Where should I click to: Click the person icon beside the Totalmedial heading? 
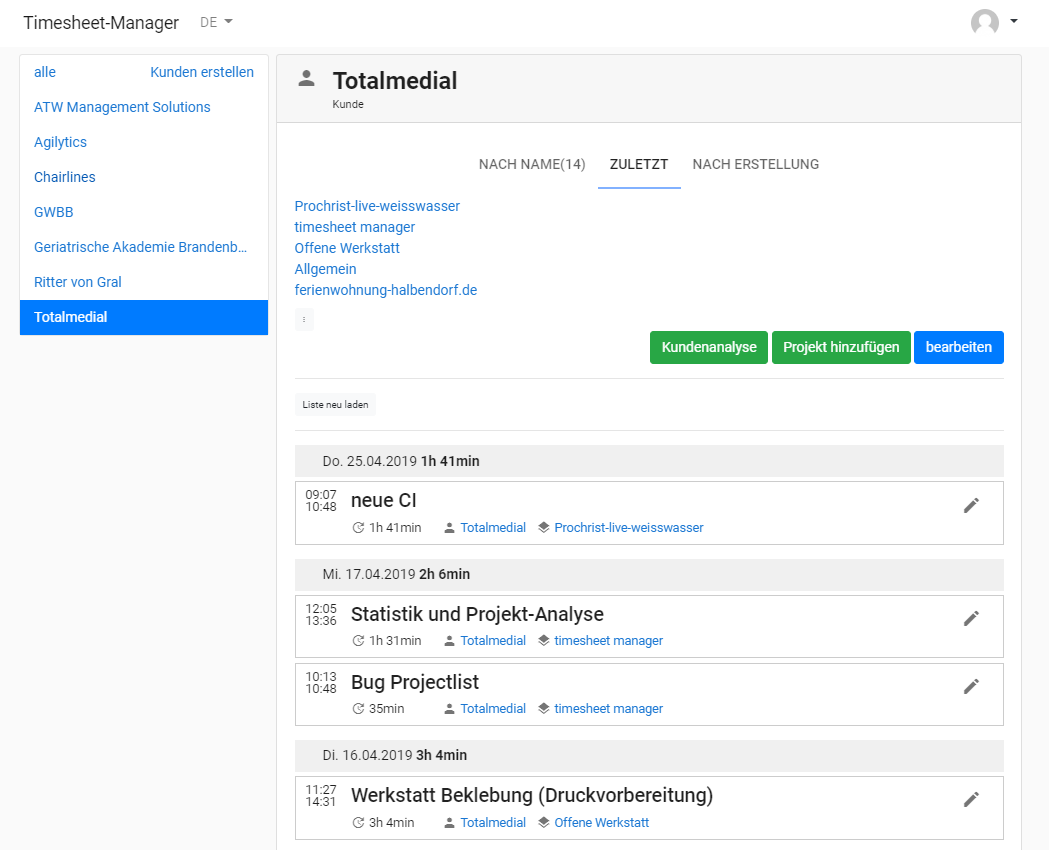306,79
